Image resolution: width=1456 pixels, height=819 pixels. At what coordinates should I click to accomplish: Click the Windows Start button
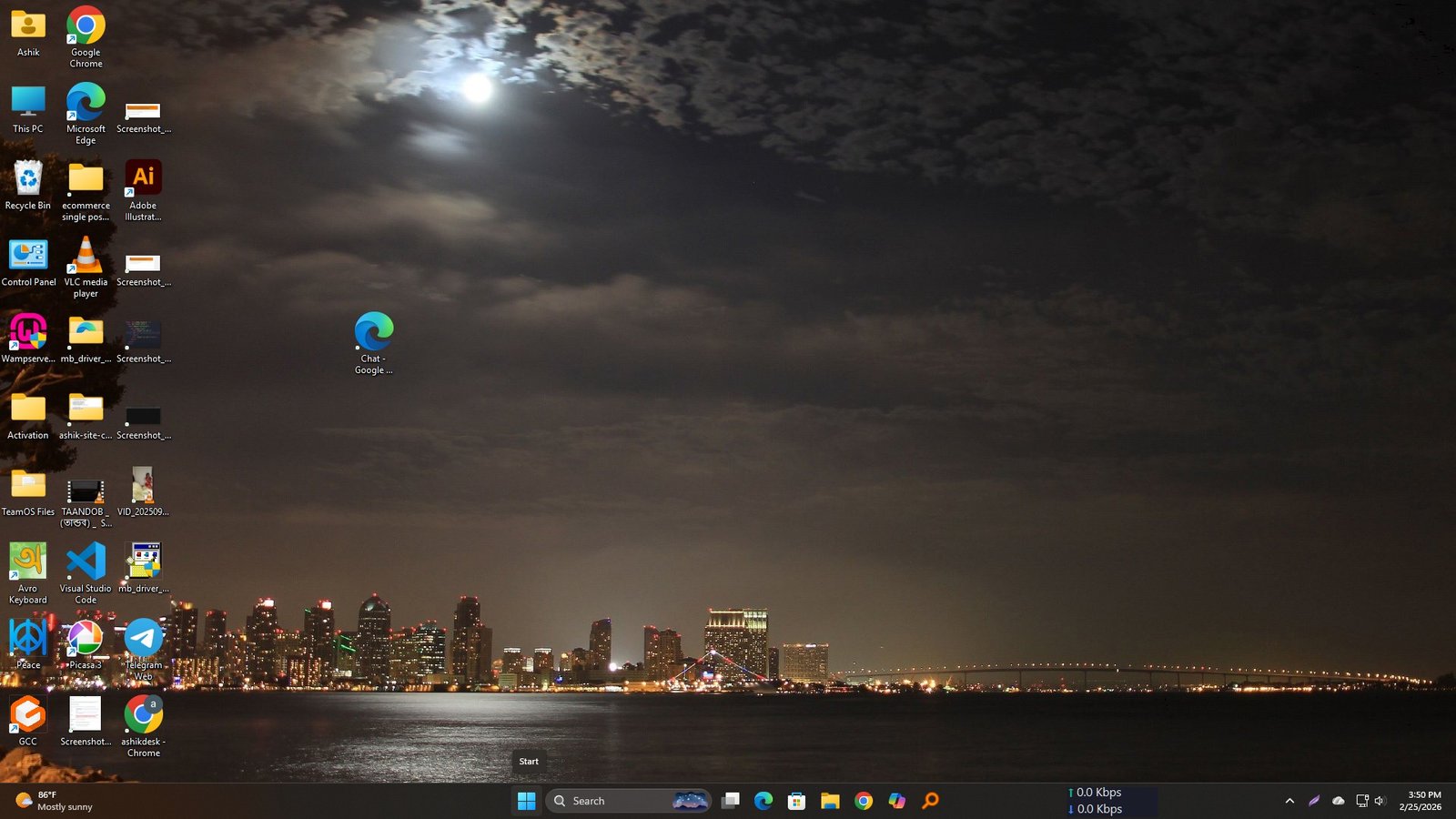coord(526,801)
